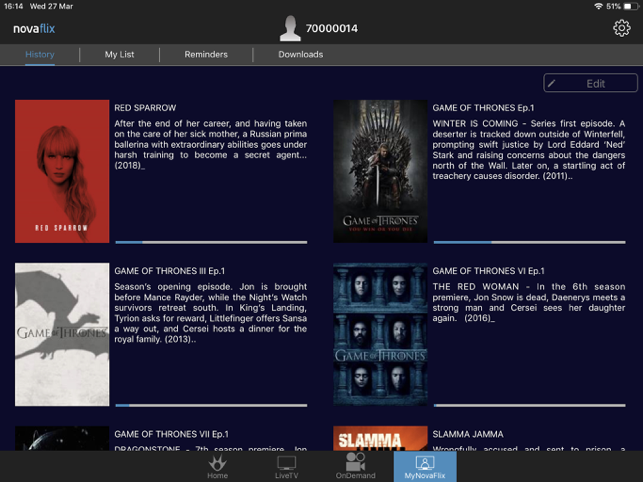Viewport: 643px width, 482px height.
Task: Open the Red Sparrow poster
Action: coord(62,171)
